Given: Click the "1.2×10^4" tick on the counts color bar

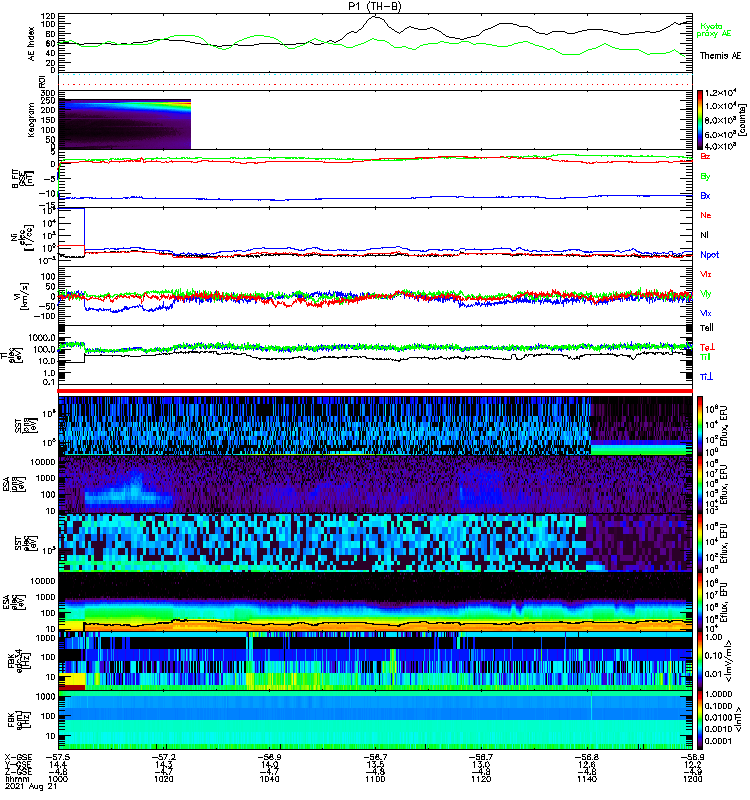Looking at the screenshot, I should [x=720, y=93].
